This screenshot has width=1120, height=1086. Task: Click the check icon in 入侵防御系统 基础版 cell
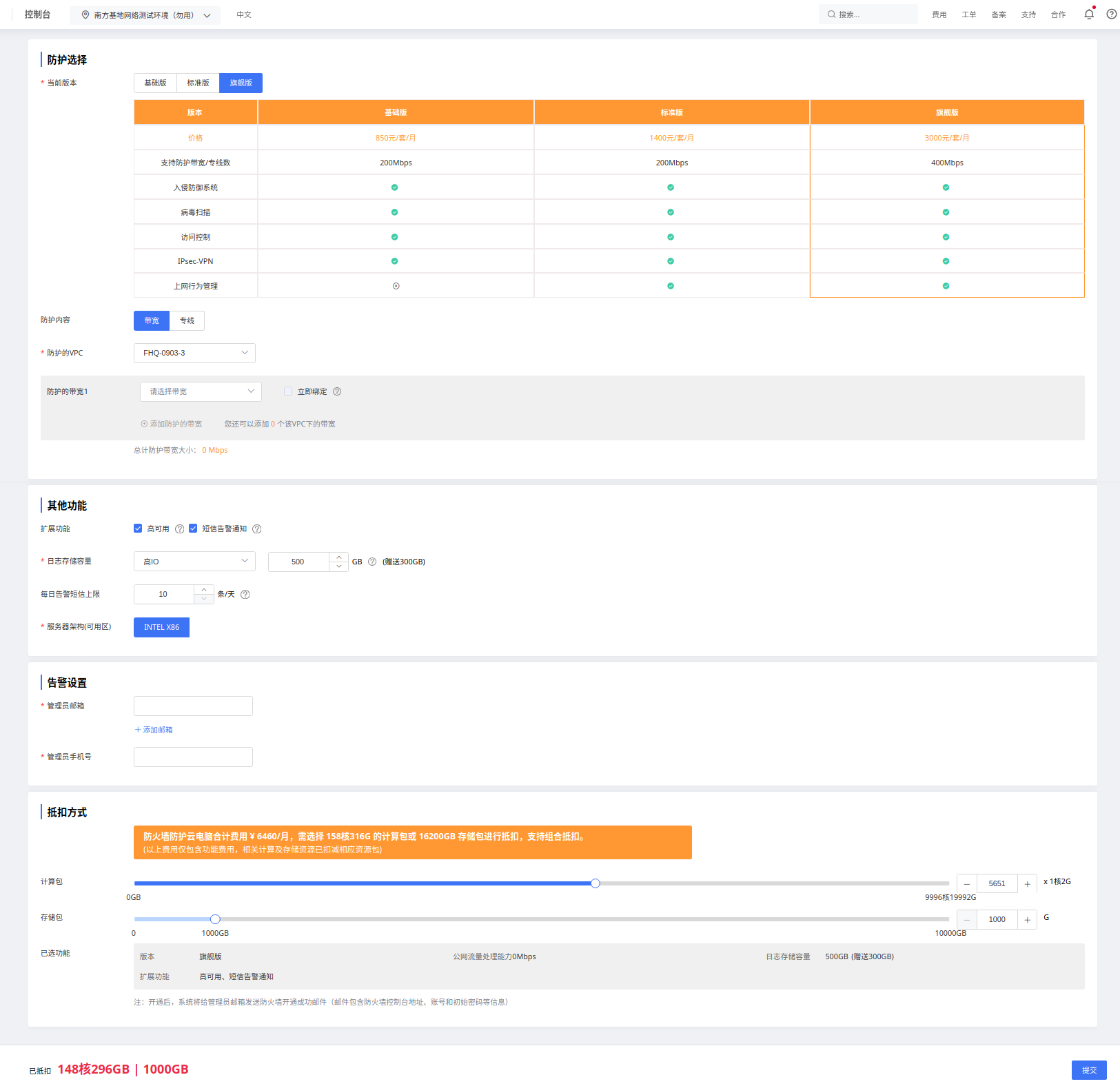coord(394,187)
